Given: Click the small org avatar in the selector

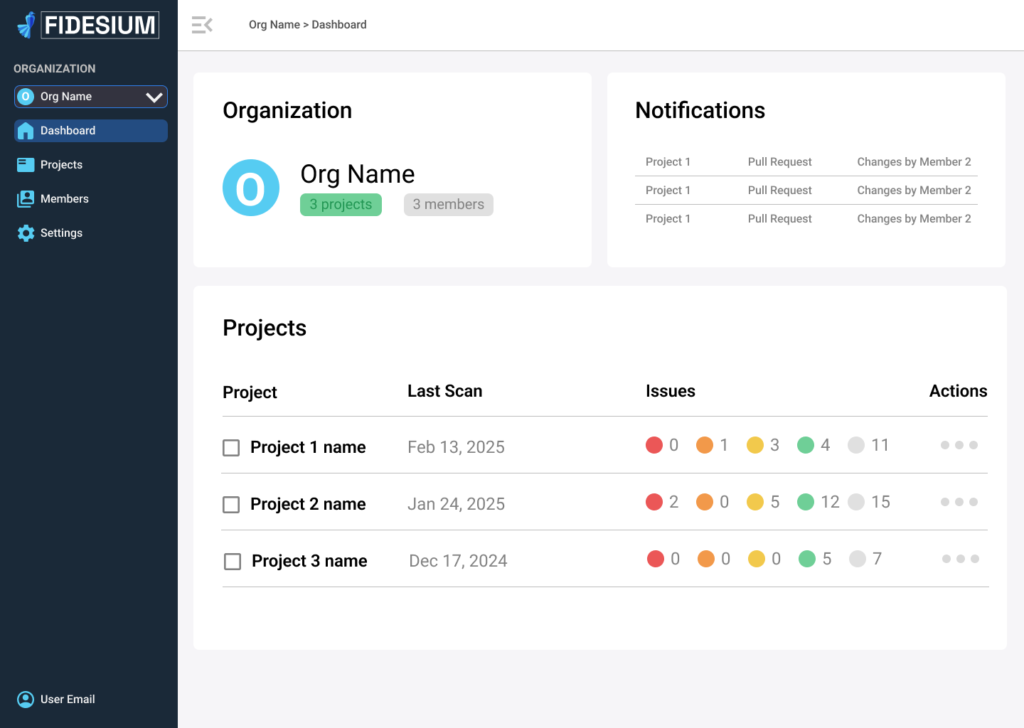Looking at the screenshot, I should point(25,97).
